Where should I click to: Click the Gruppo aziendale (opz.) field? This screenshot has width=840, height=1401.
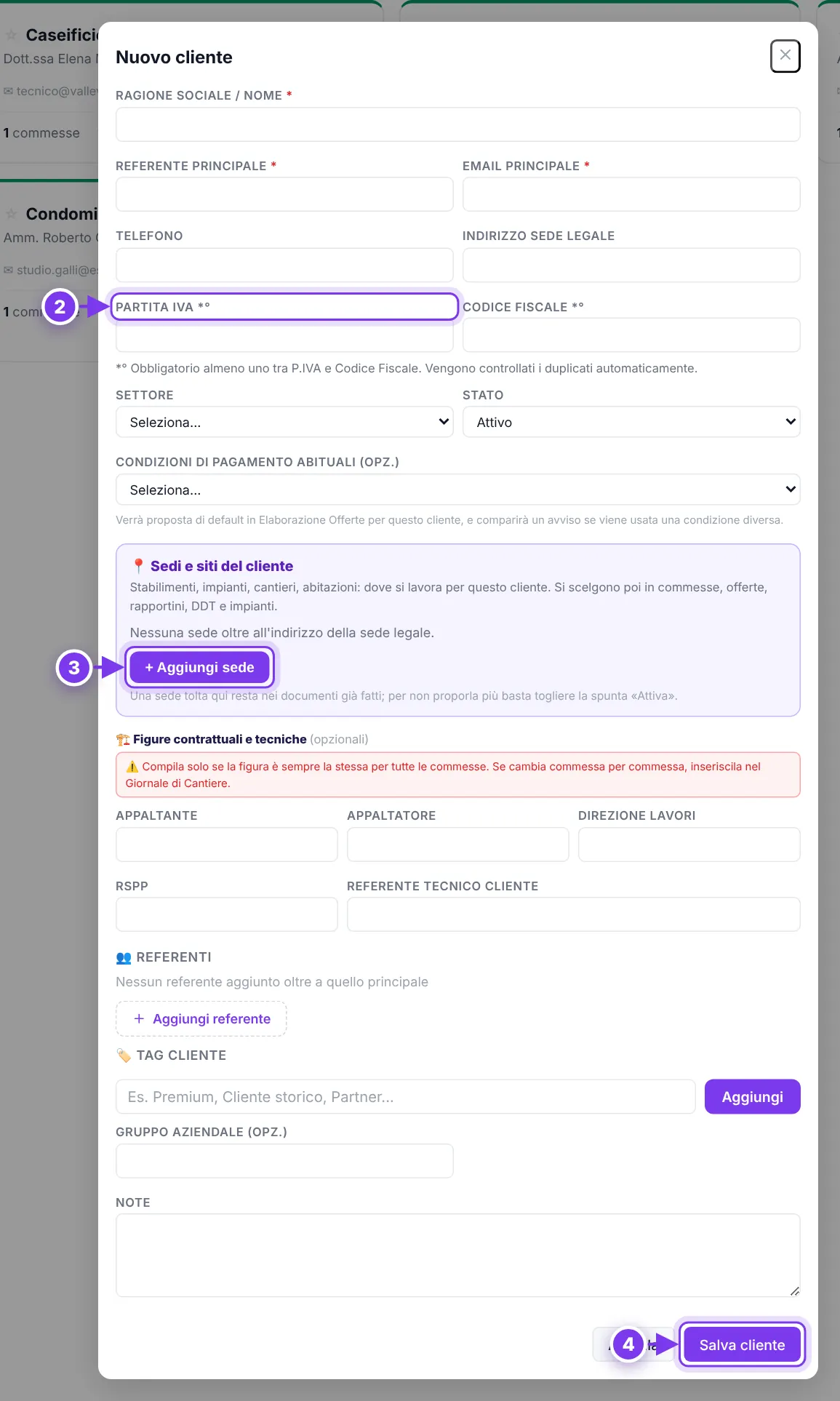point(284,1161)
